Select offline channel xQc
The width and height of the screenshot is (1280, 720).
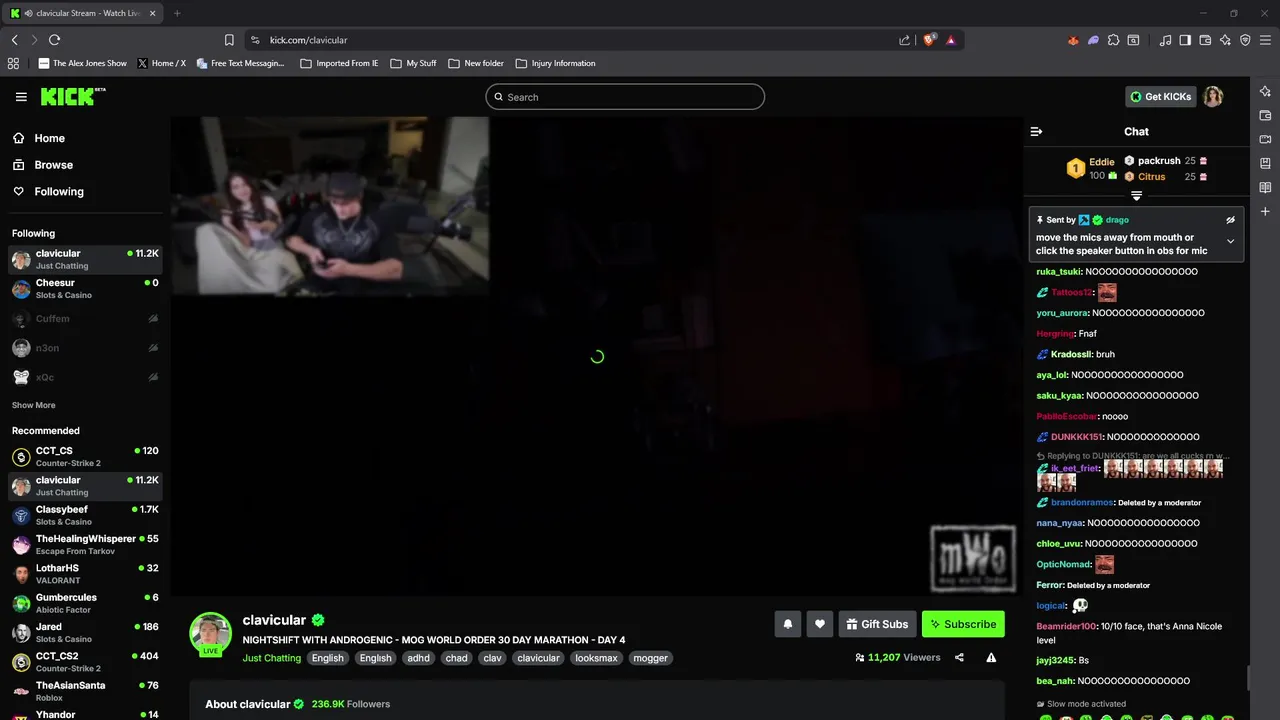pyautogui.click(x=85, y=377)
